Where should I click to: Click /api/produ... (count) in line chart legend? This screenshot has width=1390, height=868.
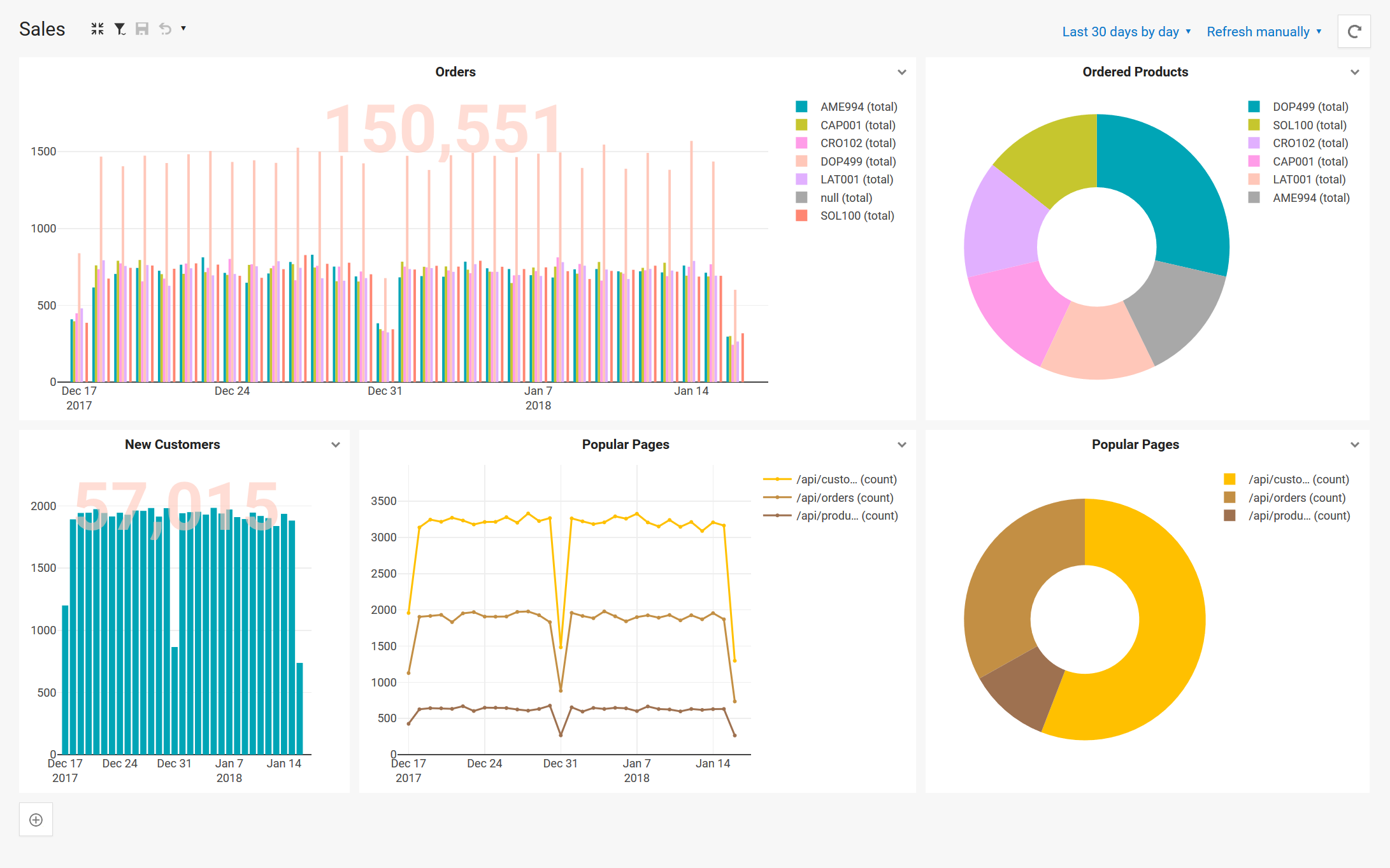[831, 516]
